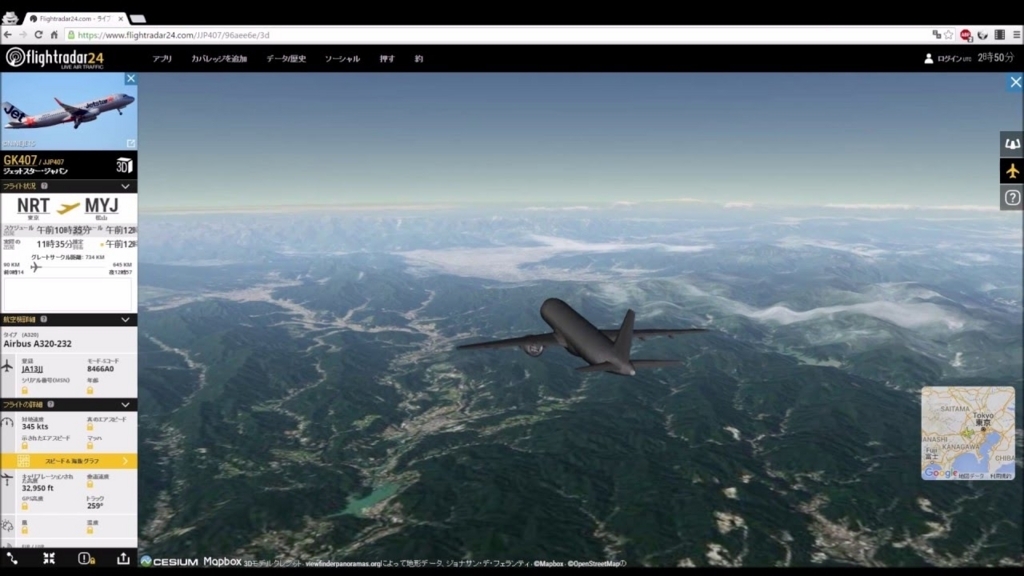Click the serial number MSN lock icon
Viewport: 1024px width, 576px height.
tap(25, 391)
